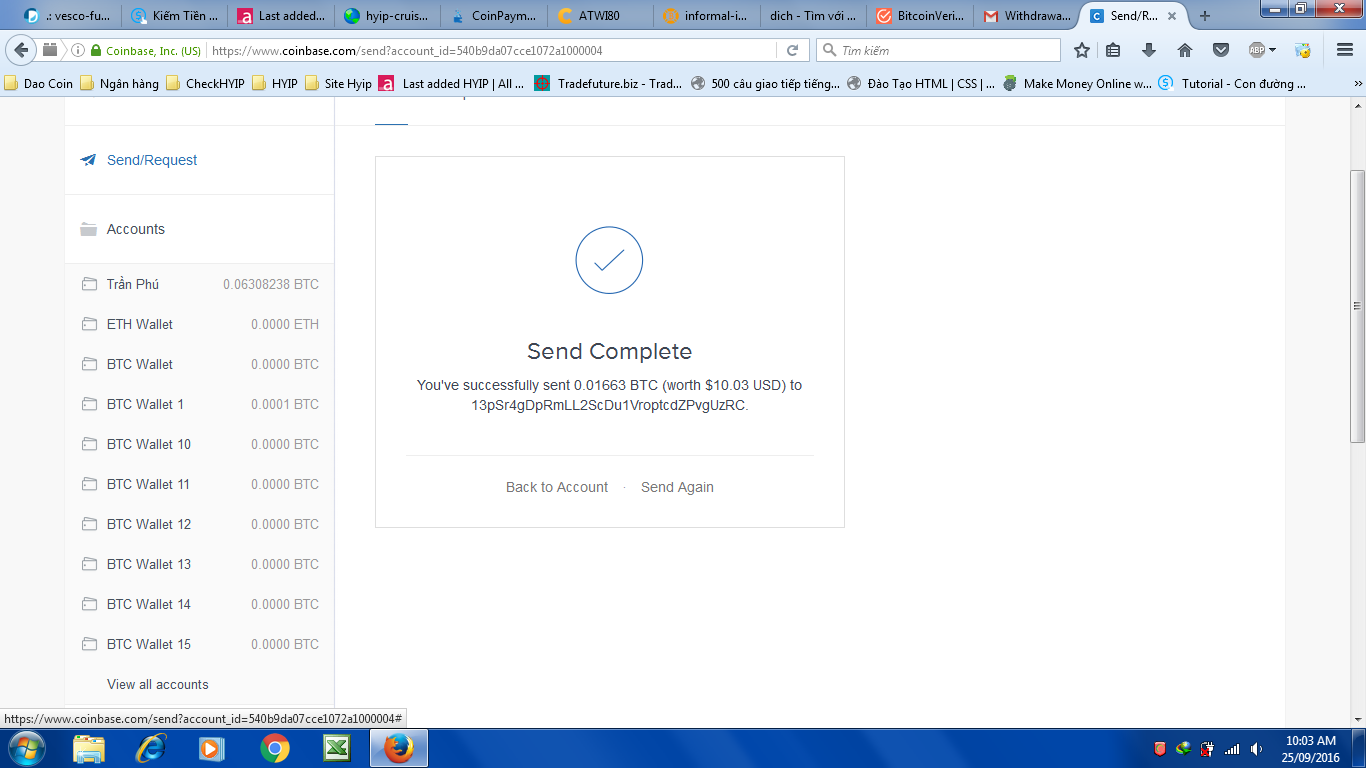This screenshot has height=768, width=1366.
Task: Click the red shield tray icon
Action: coord(1160,749)
